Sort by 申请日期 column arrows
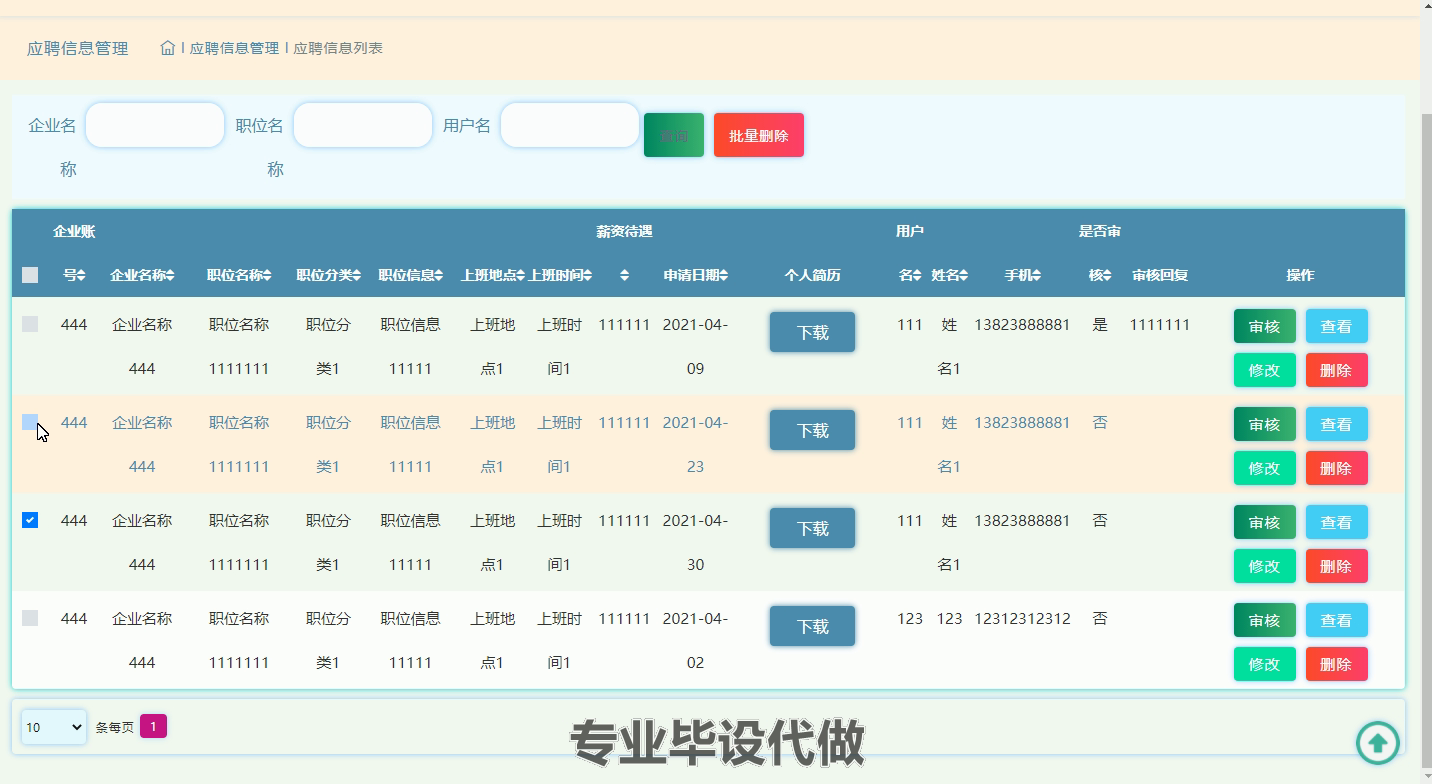The image size is (1432, 784). point(723,275)
